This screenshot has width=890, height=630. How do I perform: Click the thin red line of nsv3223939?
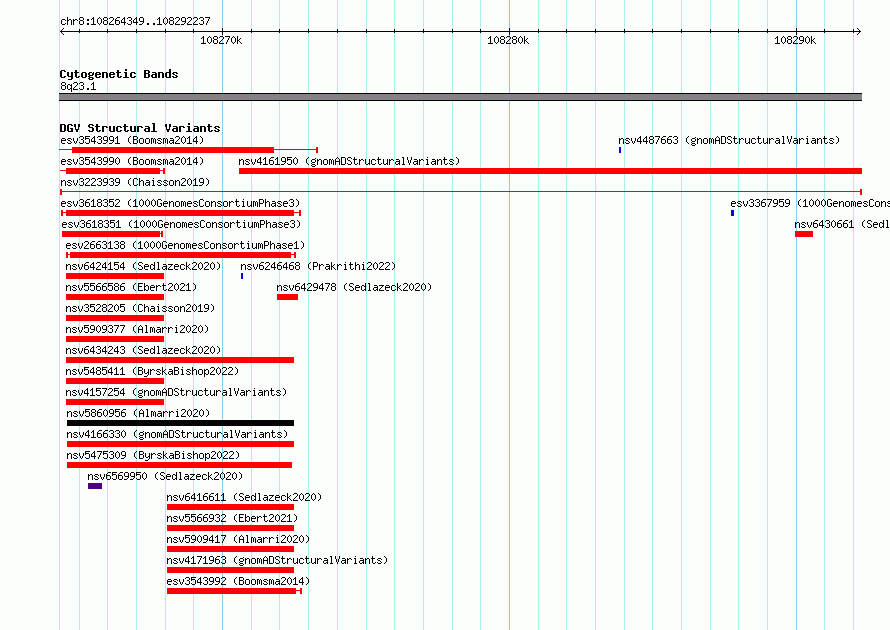pos(461,192)
